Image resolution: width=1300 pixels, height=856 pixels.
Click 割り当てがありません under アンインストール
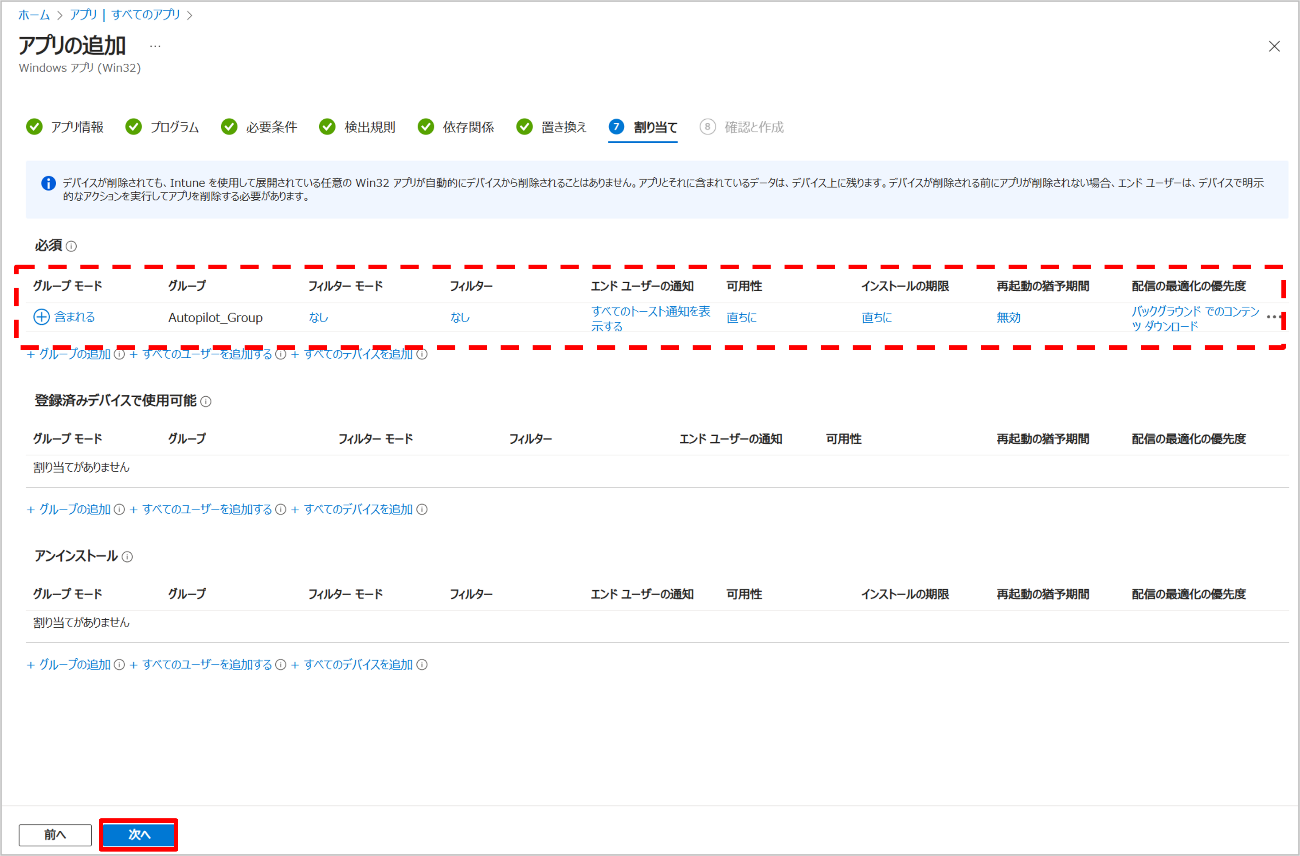click(x=81, y=622)
